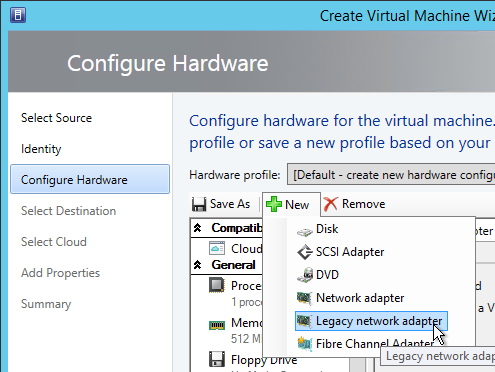Click the wizard window icon in title bar
Viewport: 495px width, 372px height.
[x=18, y=15]
